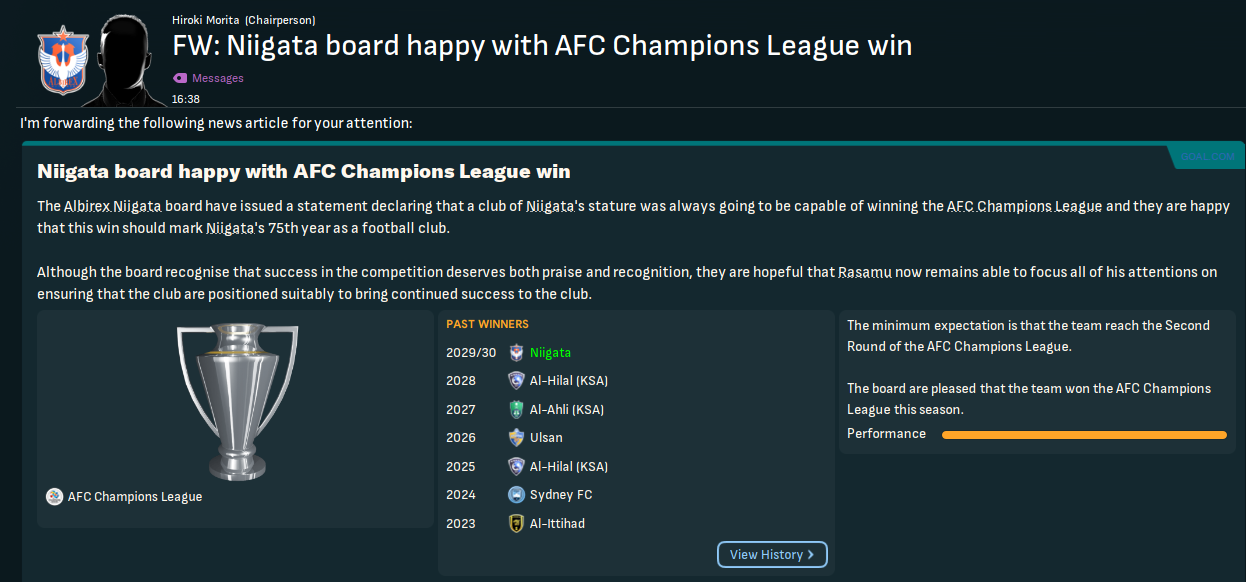Open the Messages category link
Image resolution: width=1246 pixels, height=582 pixels.
(x=217, y=78)
